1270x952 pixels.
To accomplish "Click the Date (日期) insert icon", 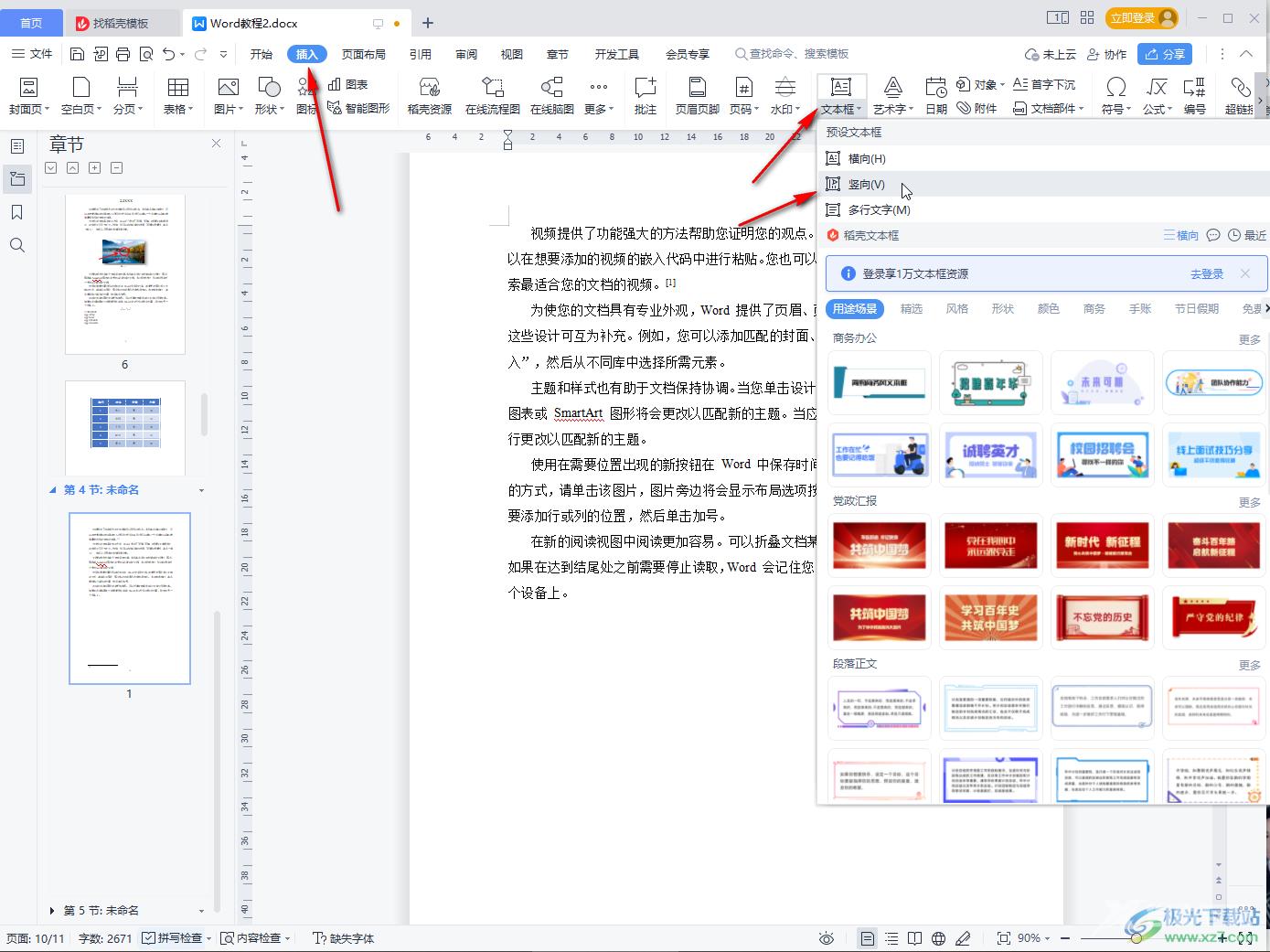I will (x=936, y=96).
